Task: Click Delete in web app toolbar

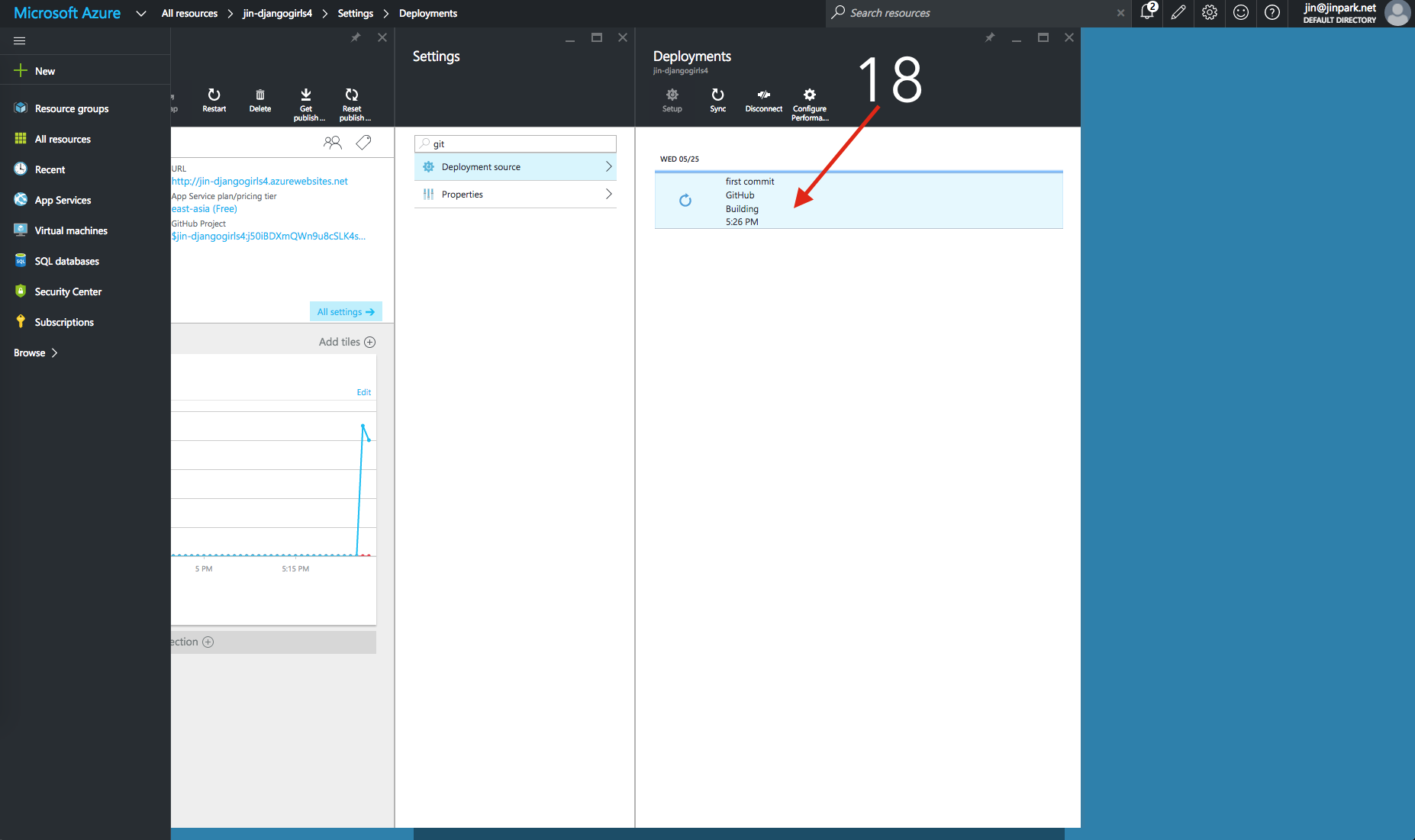Action: click(x=260, y=101)
